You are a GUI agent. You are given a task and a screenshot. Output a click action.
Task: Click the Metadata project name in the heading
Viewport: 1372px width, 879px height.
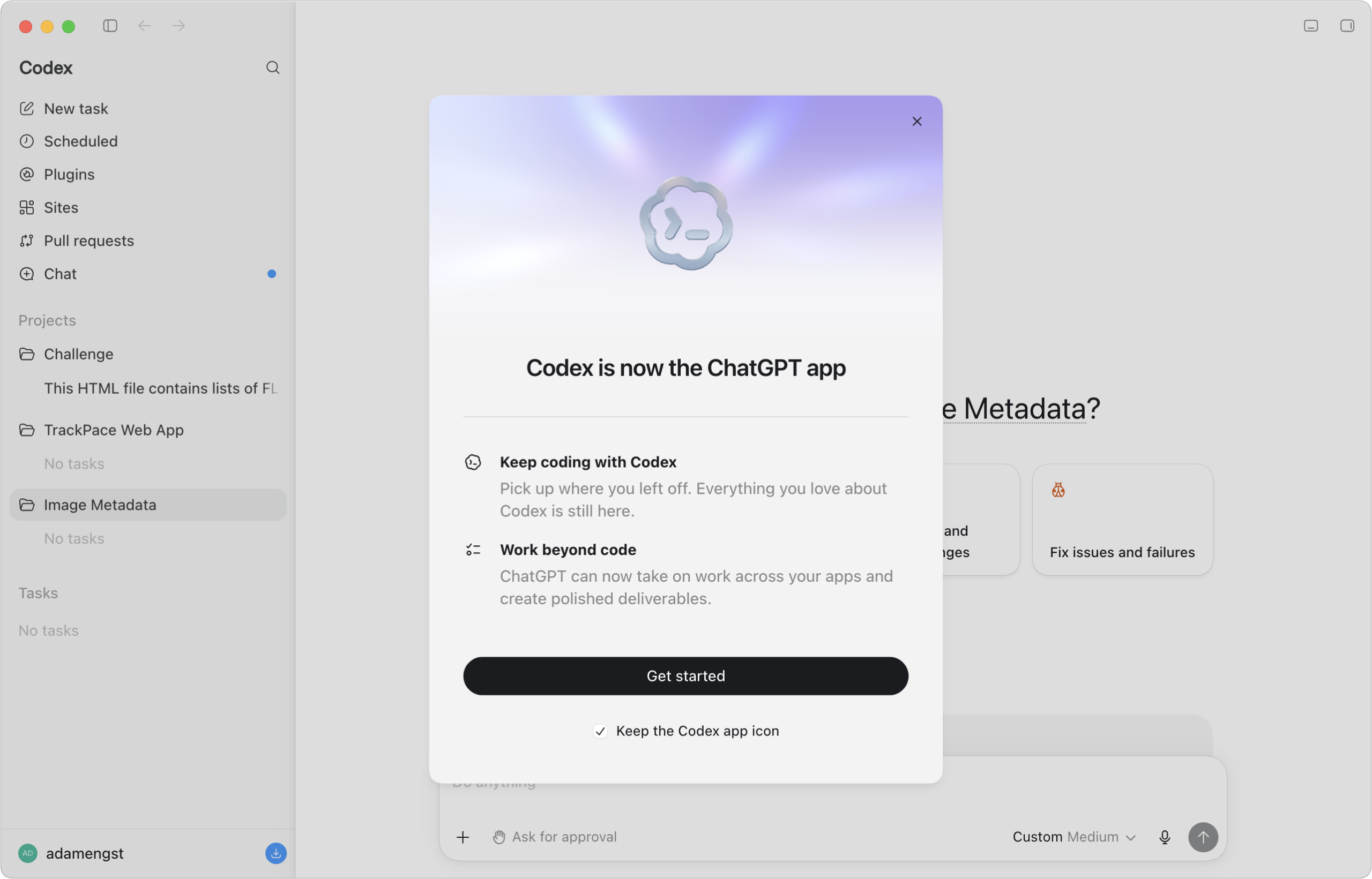click(1013, 409)
